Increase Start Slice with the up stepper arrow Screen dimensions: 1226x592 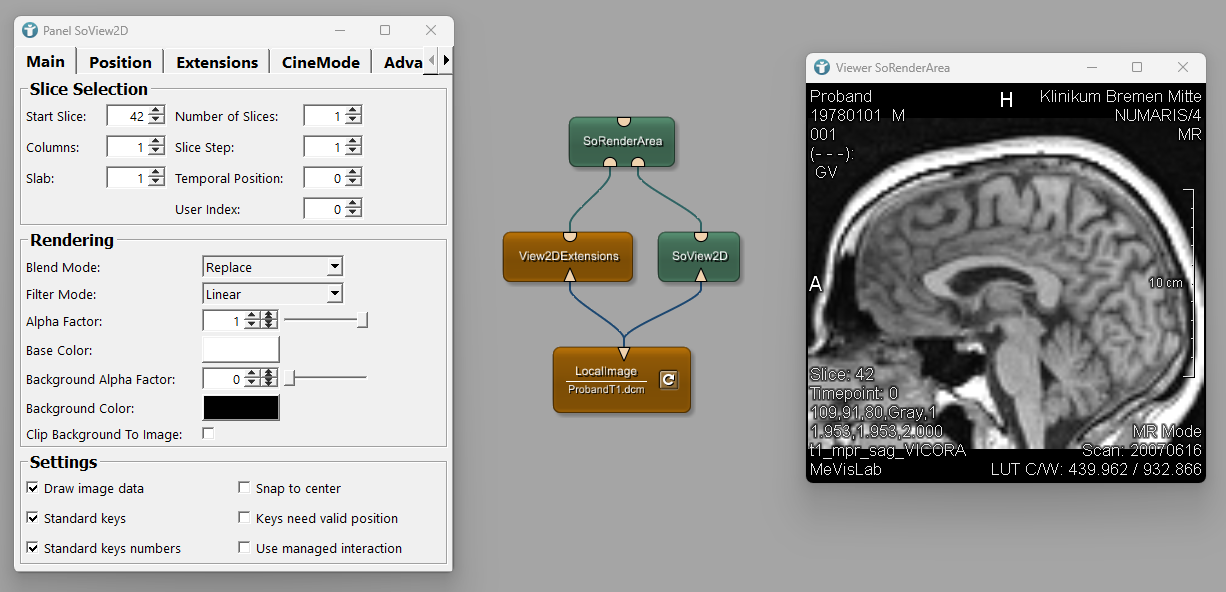(x=156, y=111)
